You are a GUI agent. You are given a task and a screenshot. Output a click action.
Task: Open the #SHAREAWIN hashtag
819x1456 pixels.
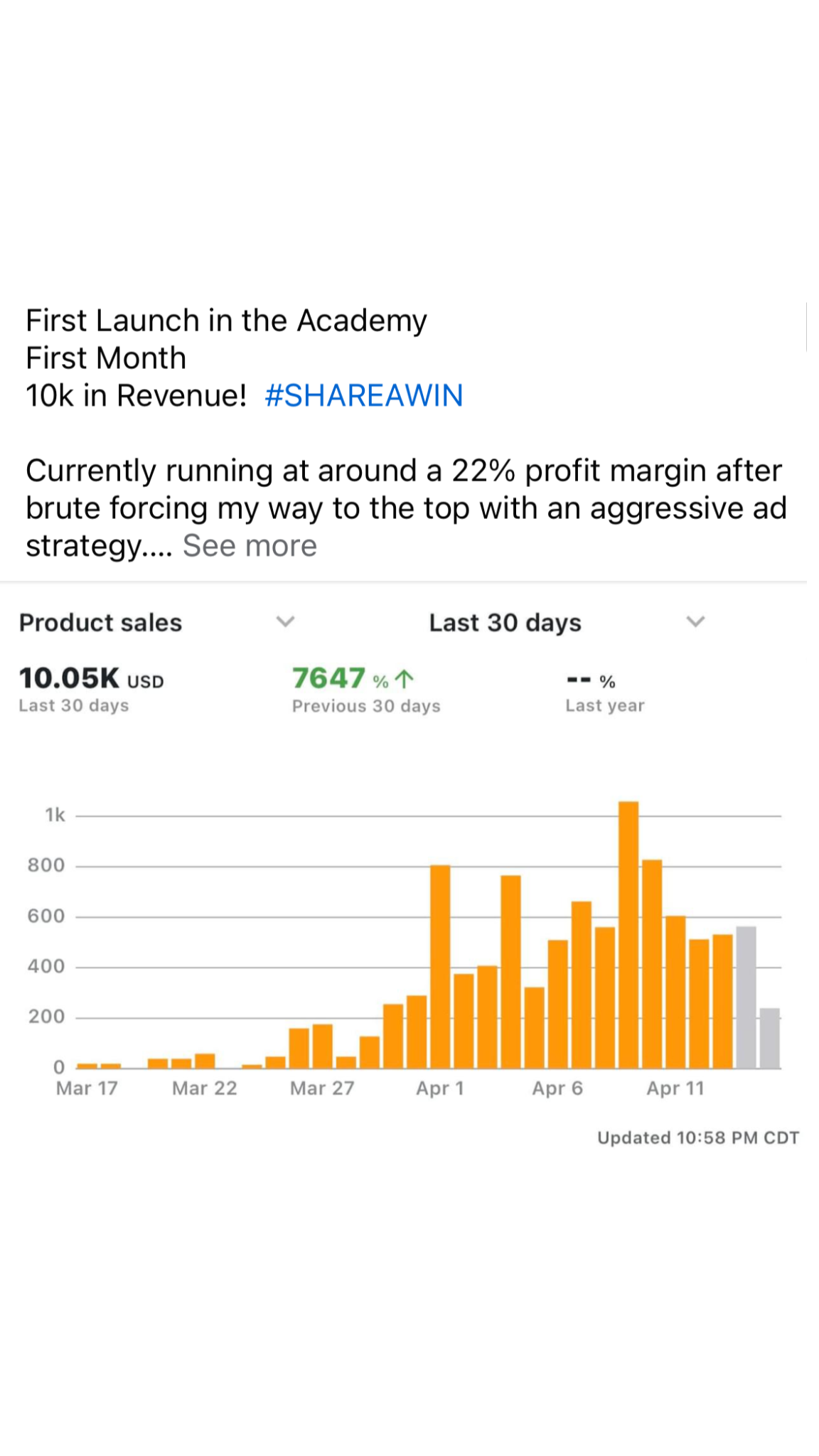(x=363, y=395)
